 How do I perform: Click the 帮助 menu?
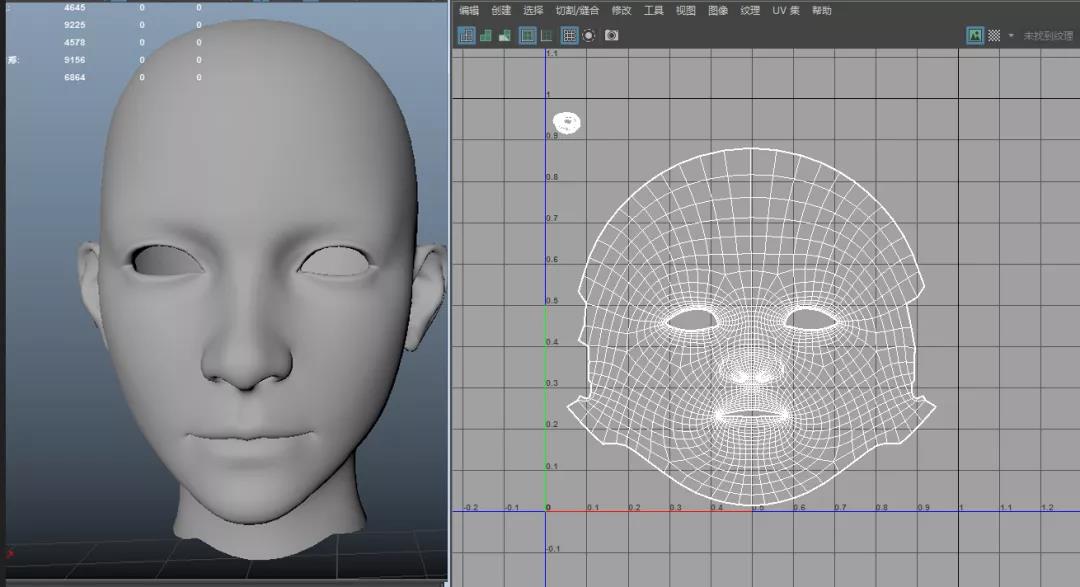821,10
